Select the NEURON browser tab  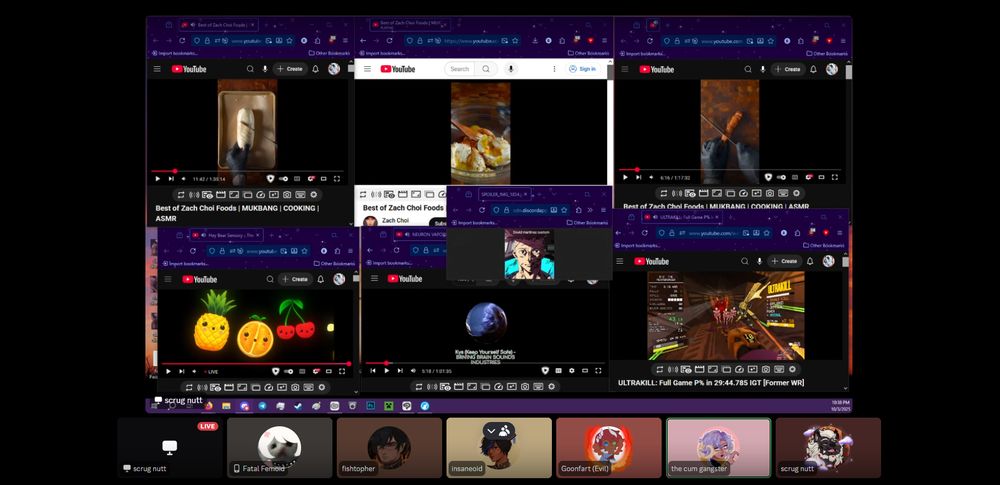click(x=418, y=234)
